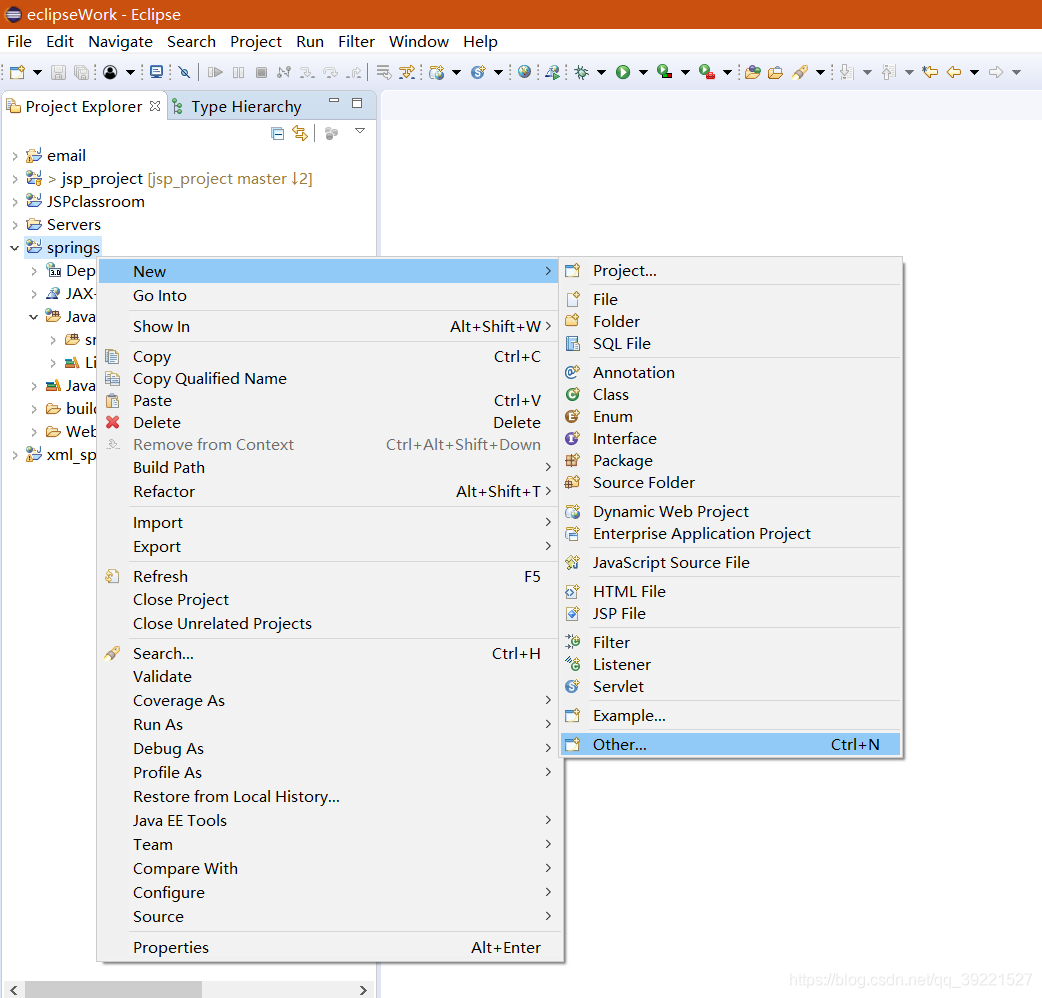Select HTML File in New submenu
The height and width of the screenshot is (998, 1042).
pyautogui.click(x=731, y=591)
